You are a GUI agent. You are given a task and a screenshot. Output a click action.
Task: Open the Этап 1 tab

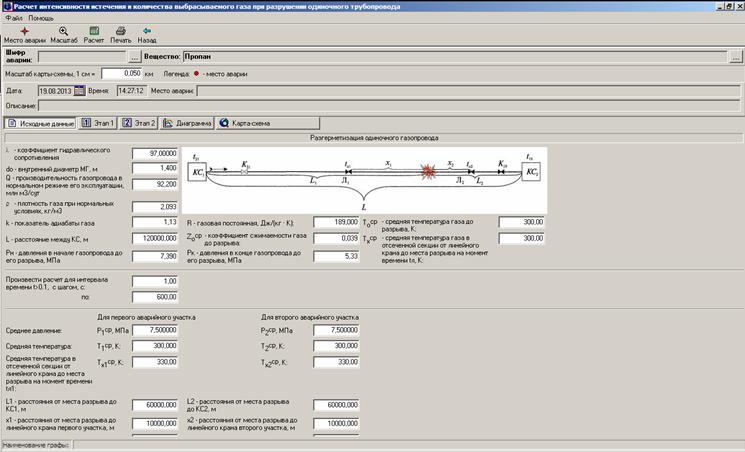pos(98,123)
